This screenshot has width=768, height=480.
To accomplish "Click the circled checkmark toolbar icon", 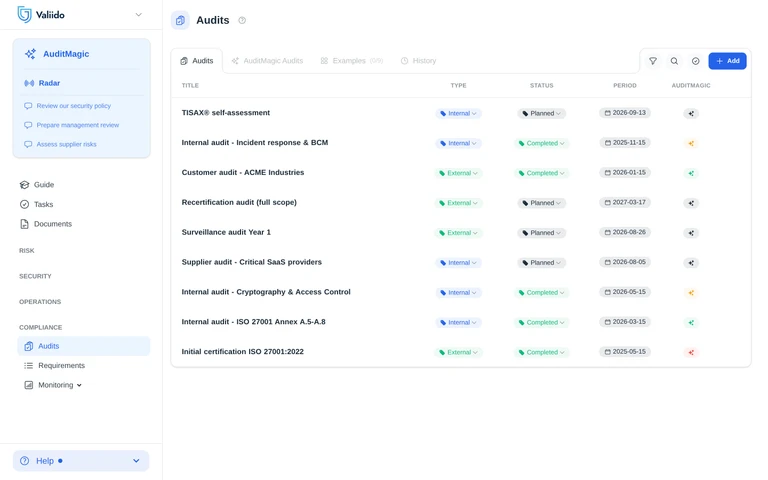I will tap(696, 61).
